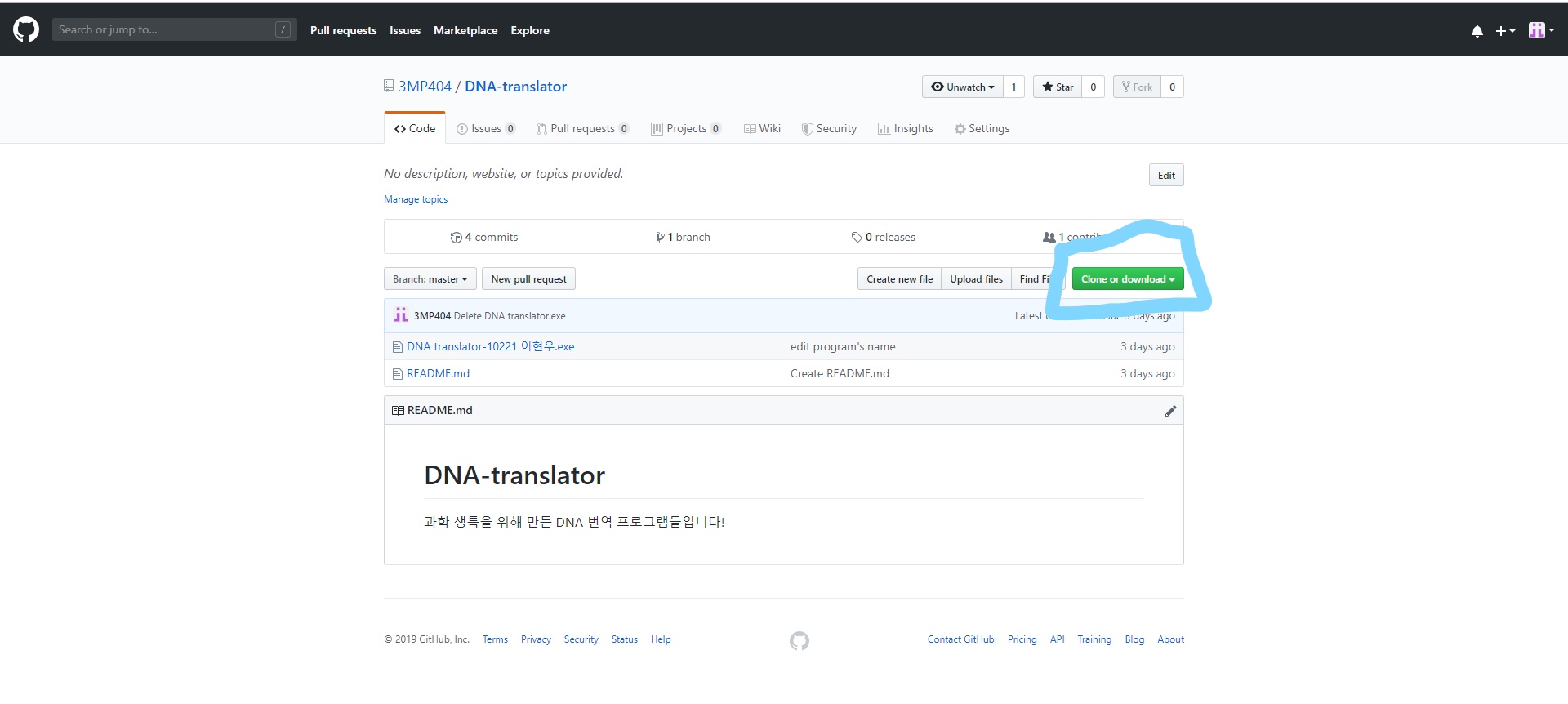Image resolution: width=1568 pixels, height=704 pixels.
Task: Open the Settings tab
Action: point(982,128)
